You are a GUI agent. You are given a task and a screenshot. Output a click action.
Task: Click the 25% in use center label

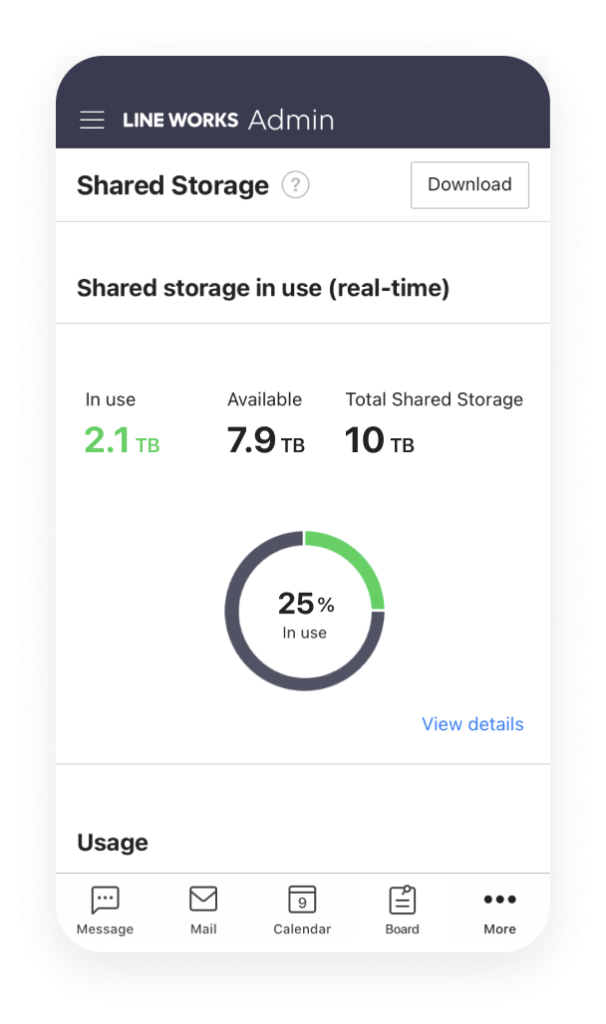click(x=305, y=612)
